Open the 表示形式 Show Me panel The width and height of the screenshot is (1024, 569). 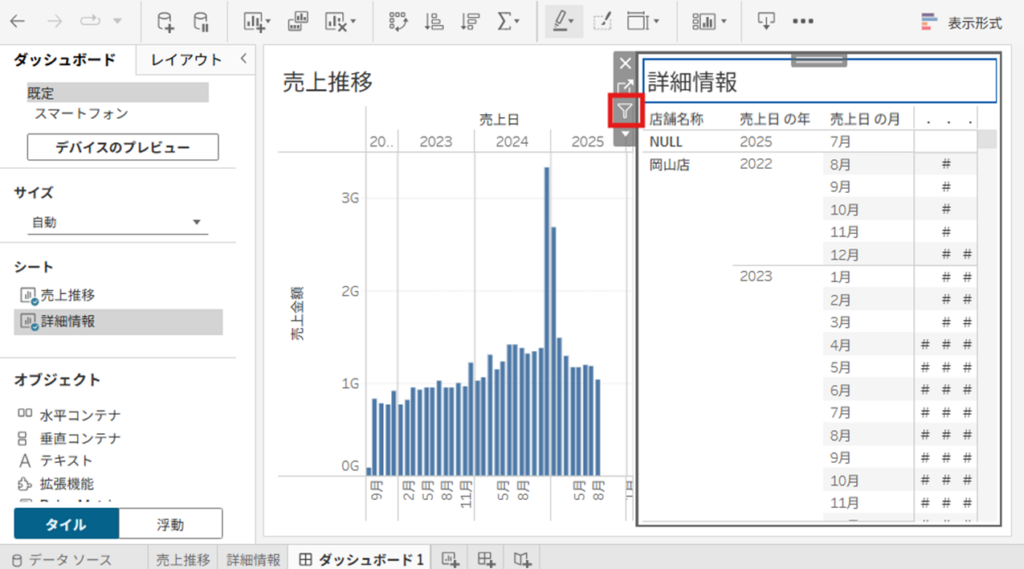(961, 23)
